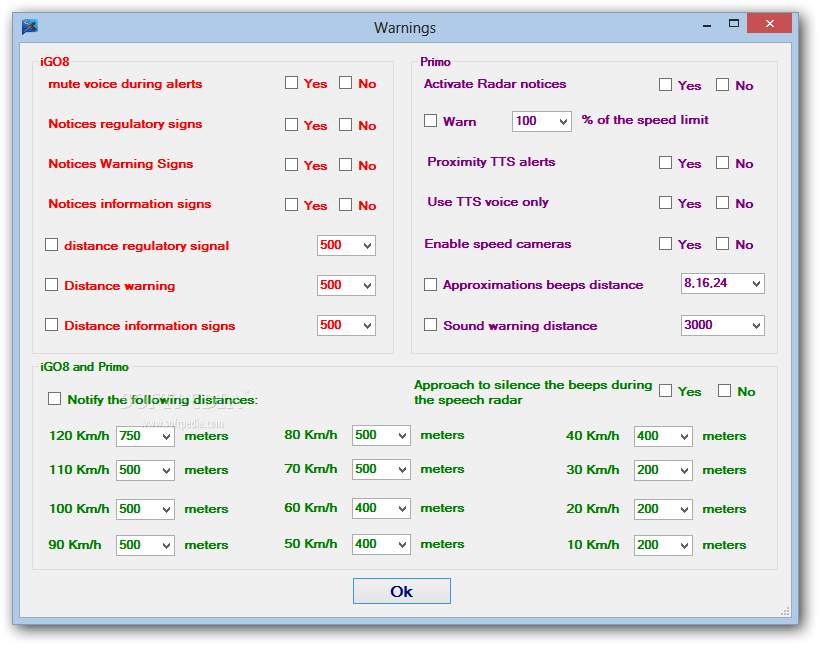Check No for Activate Radar notices
819x645 pixels.
pyautogui.click(x=722, y=85)
